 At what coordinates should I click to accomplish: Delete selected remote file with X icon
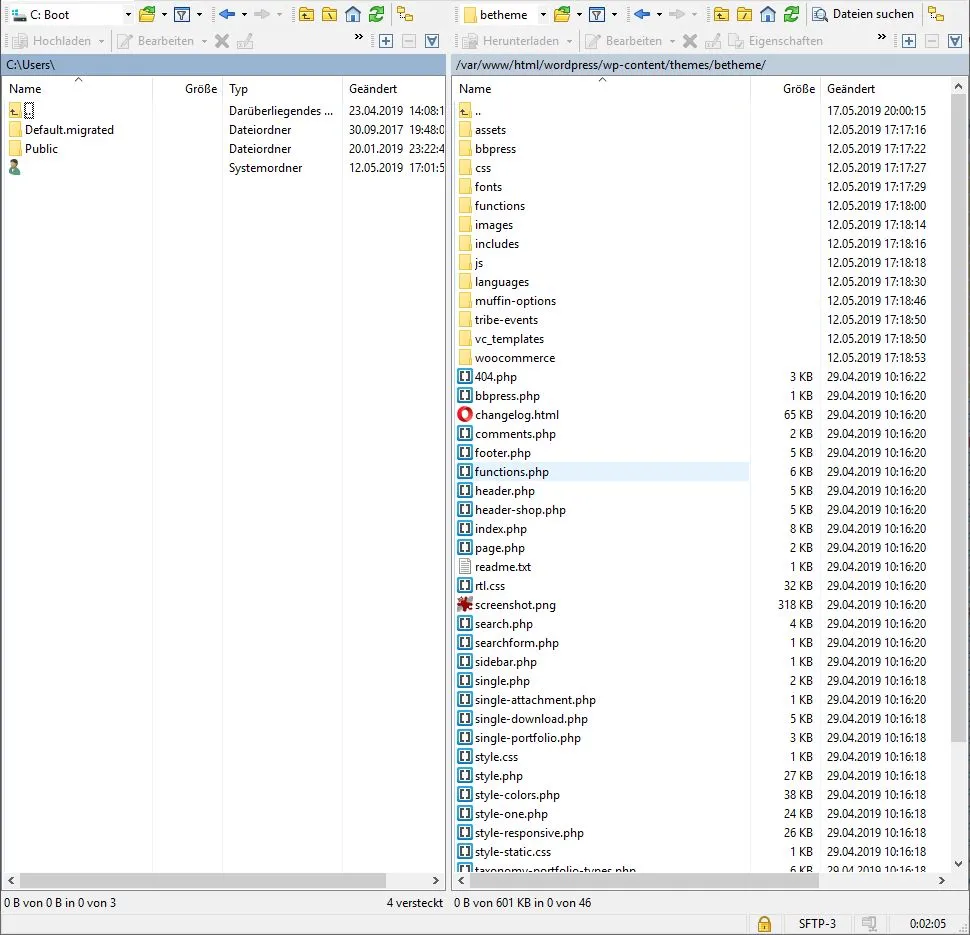[x=690, y=41]
